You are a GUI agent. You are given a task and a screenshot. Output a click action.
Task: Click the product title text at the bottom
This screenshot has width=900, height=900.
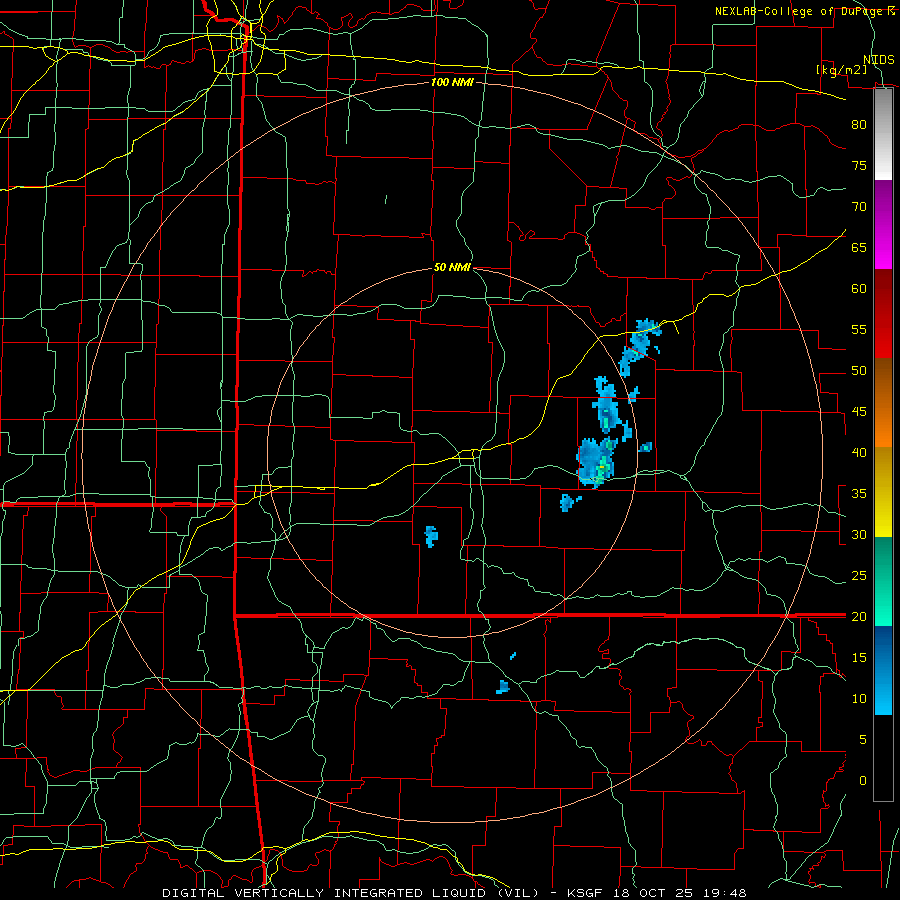point(454,893)
